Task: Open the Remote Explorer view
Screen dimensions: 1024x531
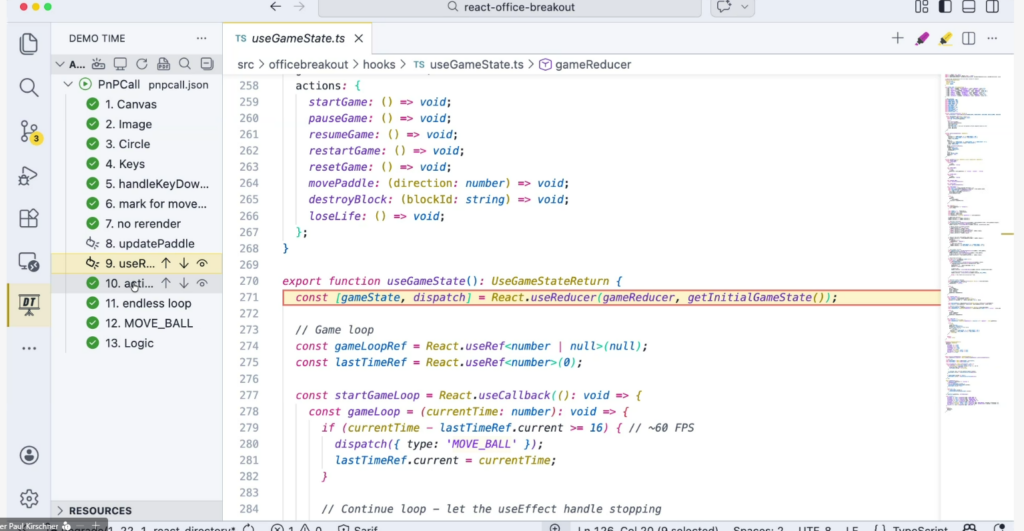Action: 29,262
